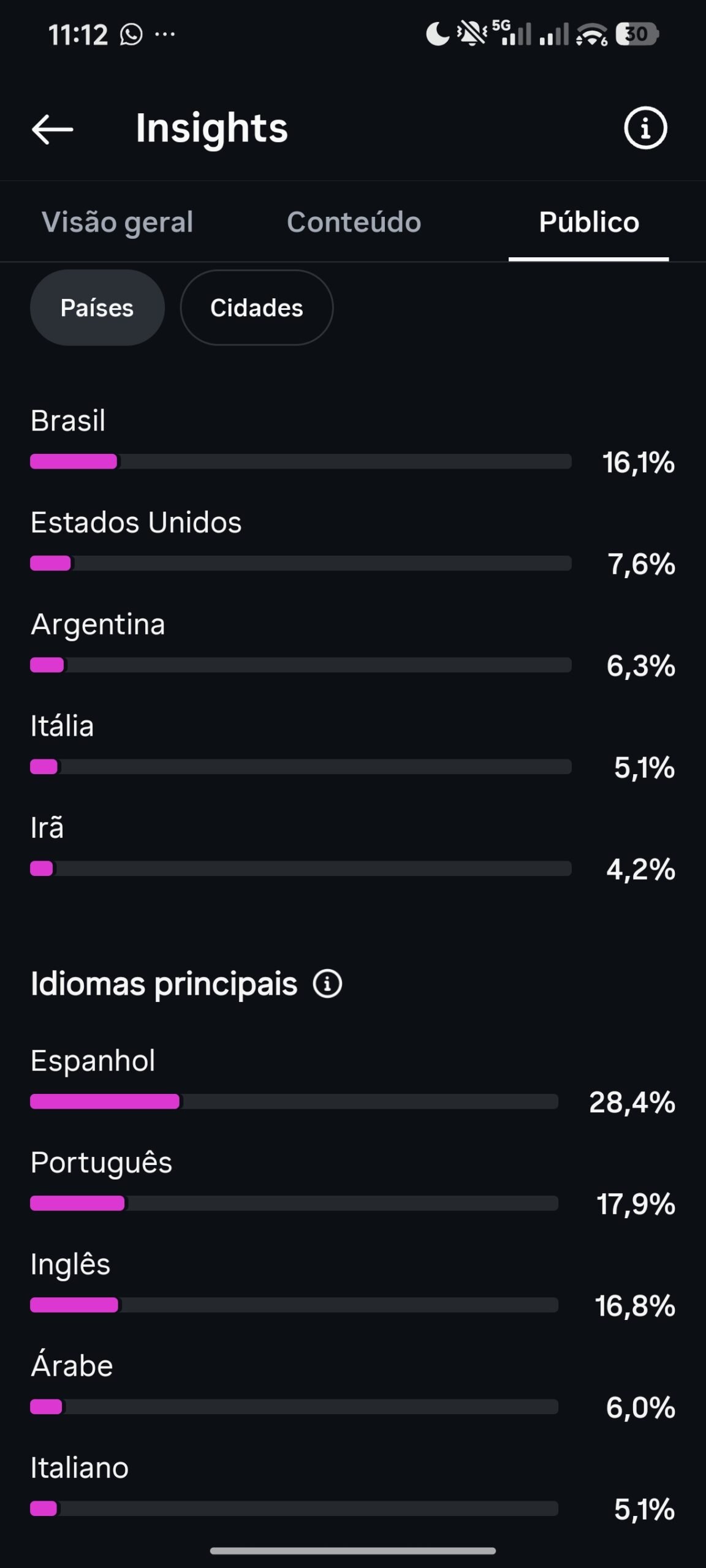Tap the WhatsApp notification icon
Viewport: 706px width, 1568px height.
(x=131, y=34)
